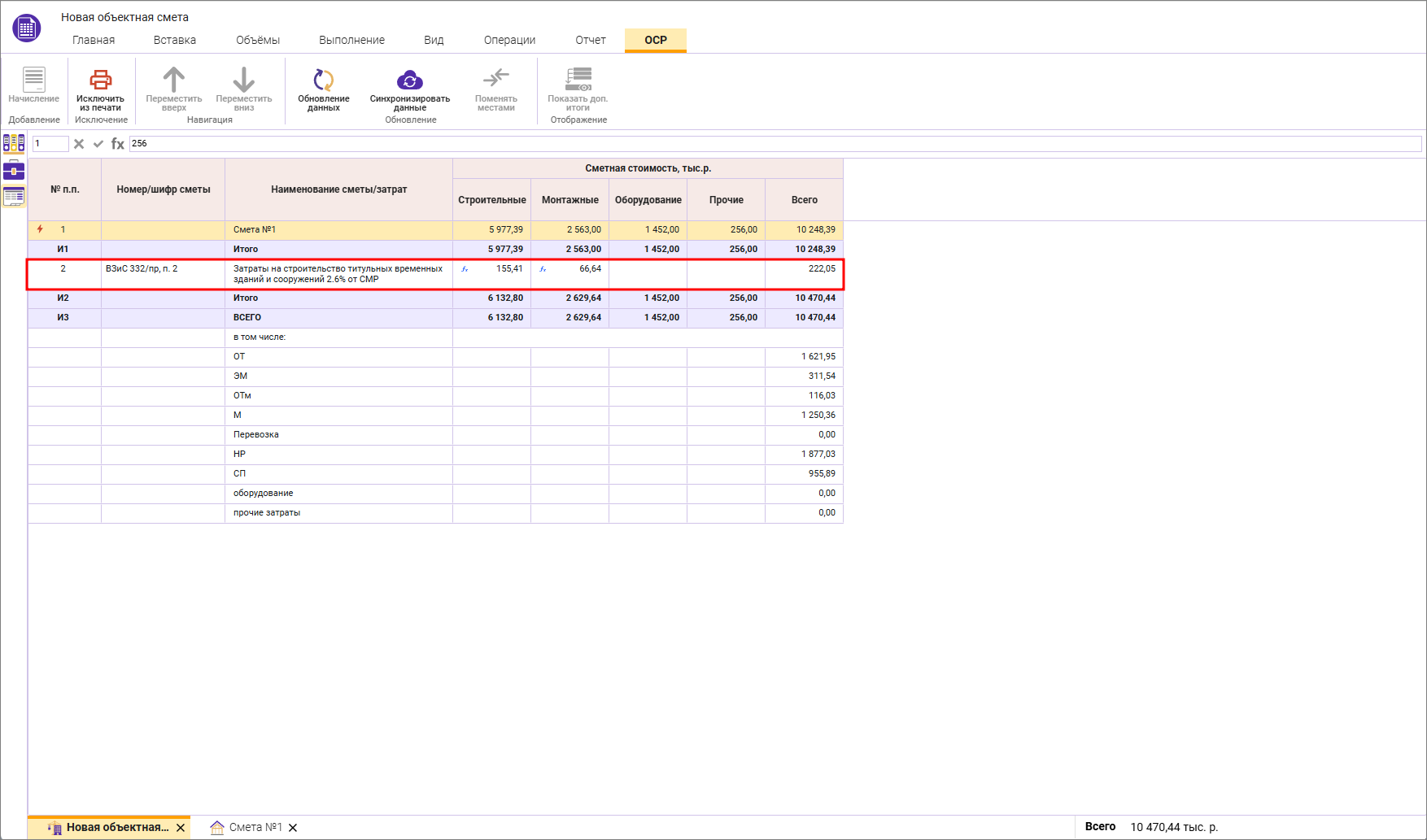Select the Смета №1 row name cell
This screenshot has width=1427, height=840.
click(338, 230)
